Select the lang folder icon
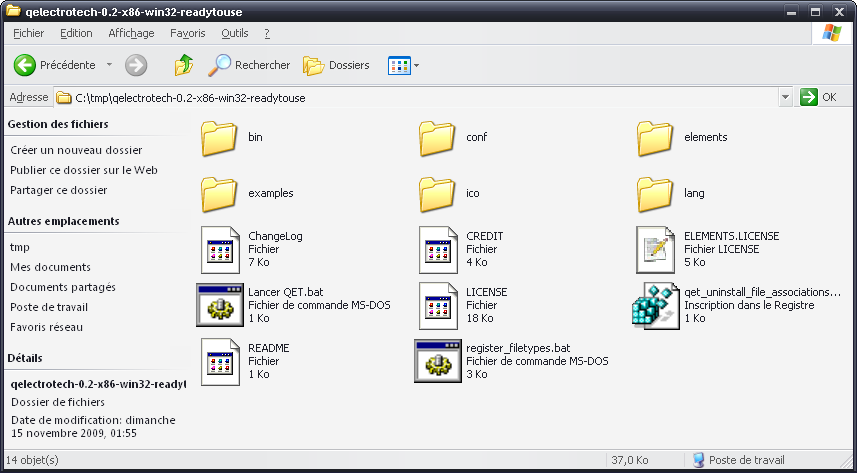857x473 pixels. pos(655,194)
